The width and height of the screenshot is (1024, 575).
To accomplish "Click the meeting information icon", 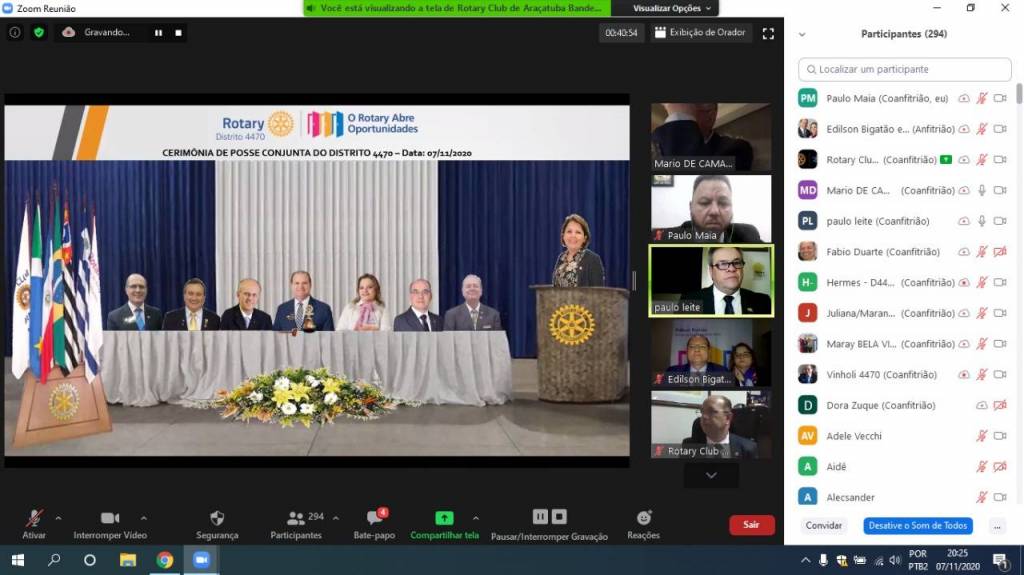I will click(15, 32).
